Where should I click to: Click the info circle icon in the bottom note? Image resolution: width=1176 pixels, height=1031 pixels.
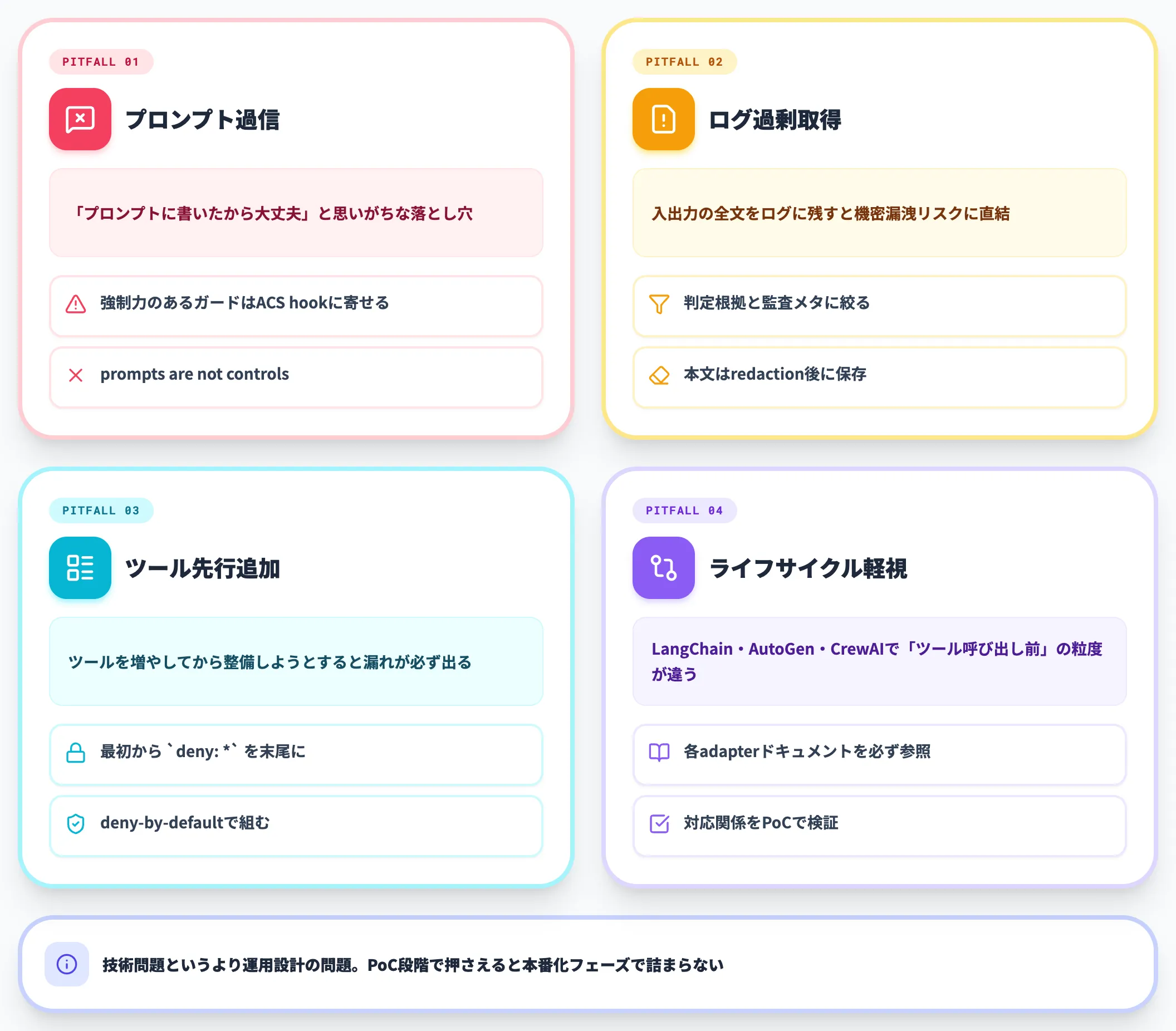(x=67, y=964)
